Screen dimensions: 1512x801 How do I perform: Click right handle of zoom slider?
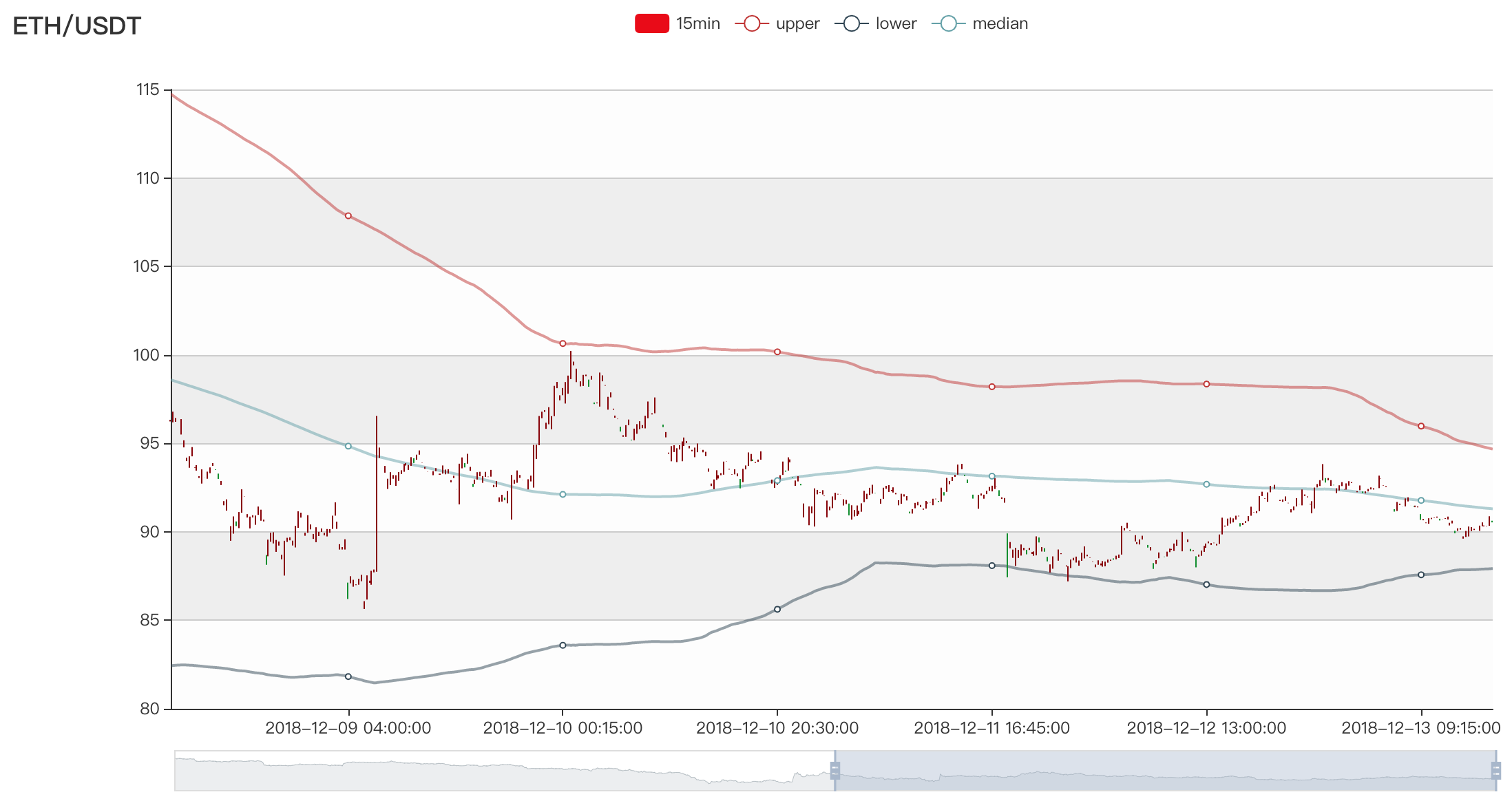pyautogui.click(x=1495, y=770)
